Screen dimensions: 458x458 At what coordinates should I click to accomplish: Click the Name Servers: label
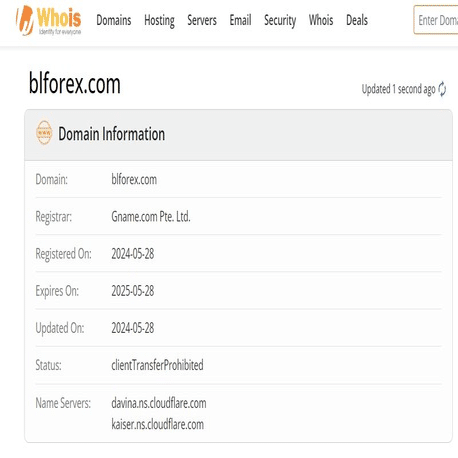63,403
